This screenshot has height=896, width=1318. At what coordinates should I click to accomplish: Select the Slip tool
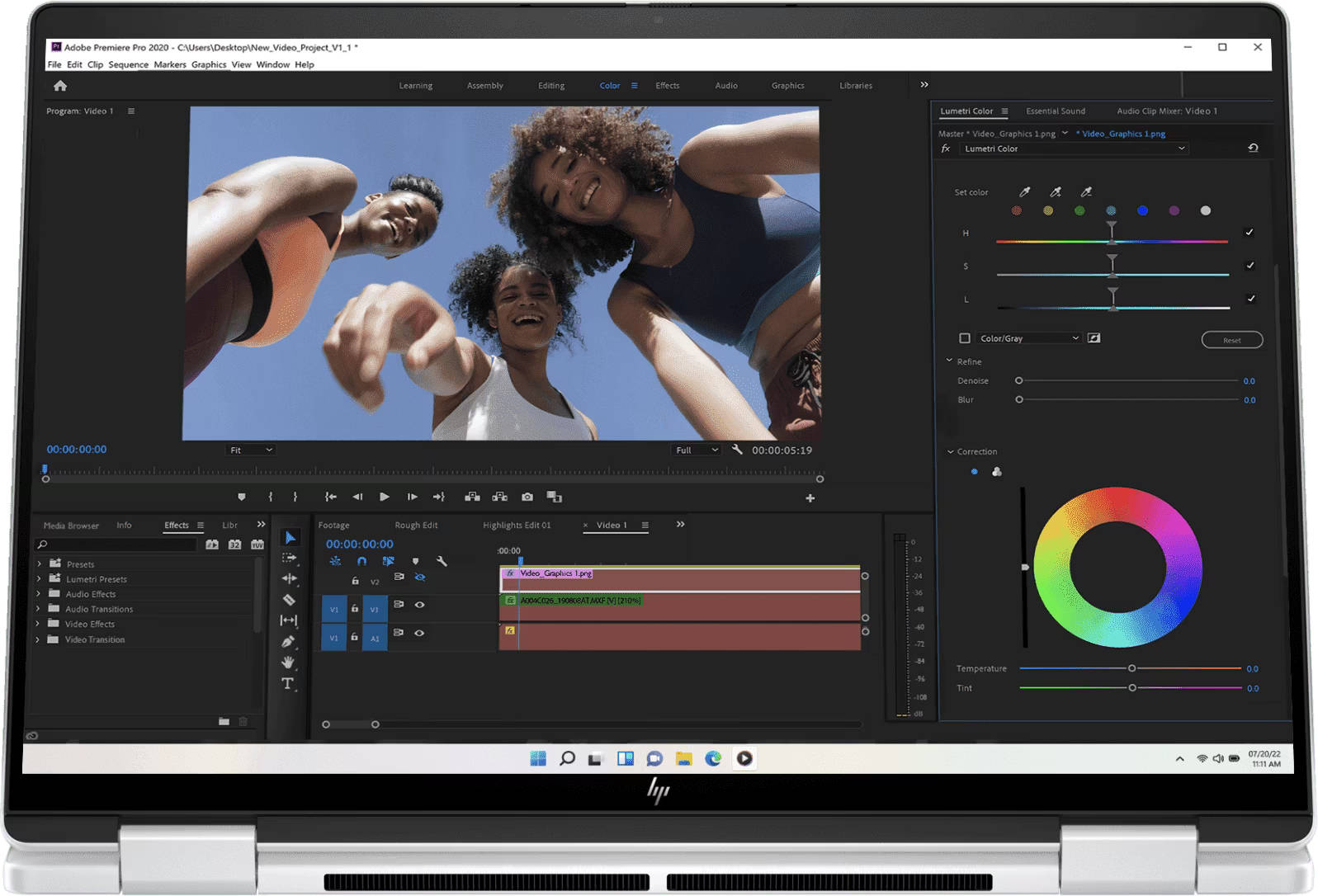click(288, 620)
